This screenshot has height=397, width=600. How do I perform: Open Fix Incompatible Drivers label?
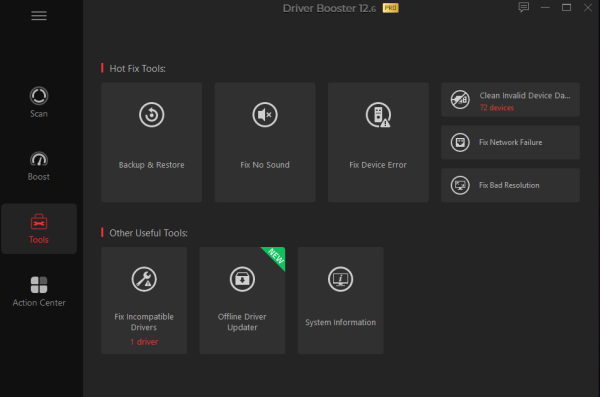(144, 322)
